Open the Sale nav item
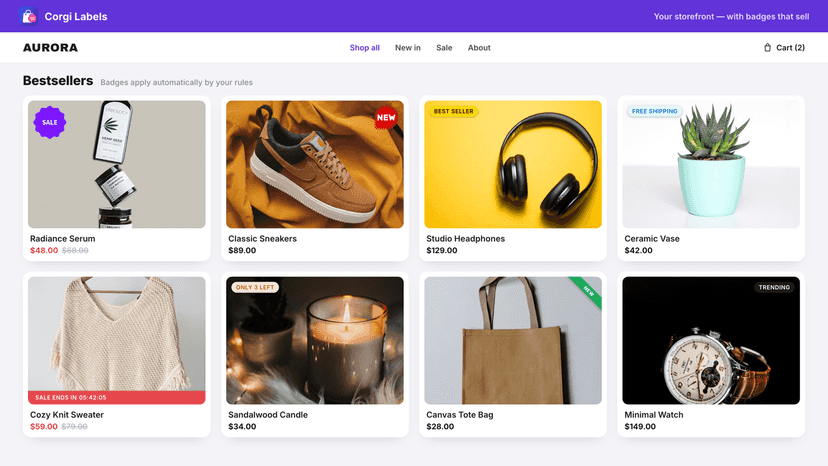 coord(444,48)
